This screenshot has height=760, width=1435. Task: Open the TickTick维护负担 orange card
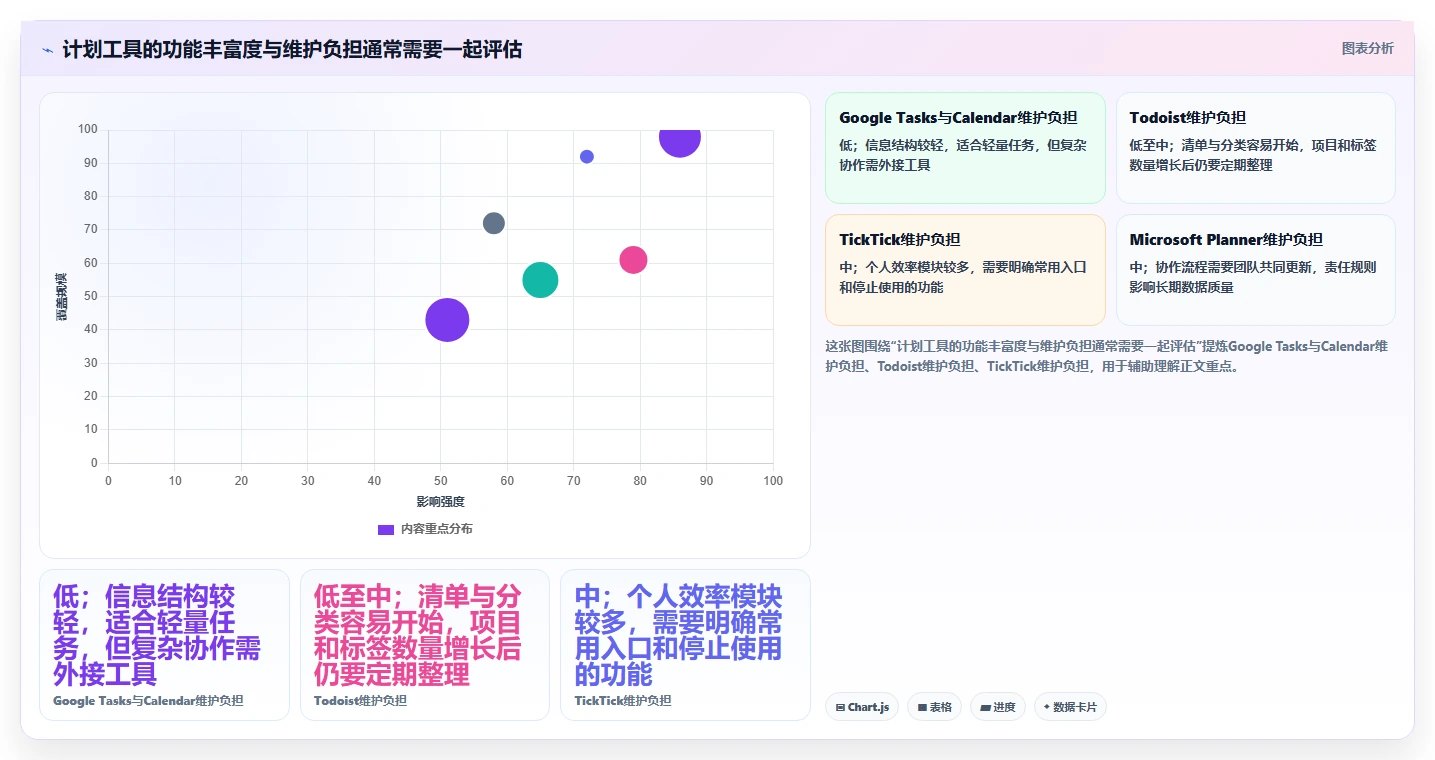click(x=965, y=270)
